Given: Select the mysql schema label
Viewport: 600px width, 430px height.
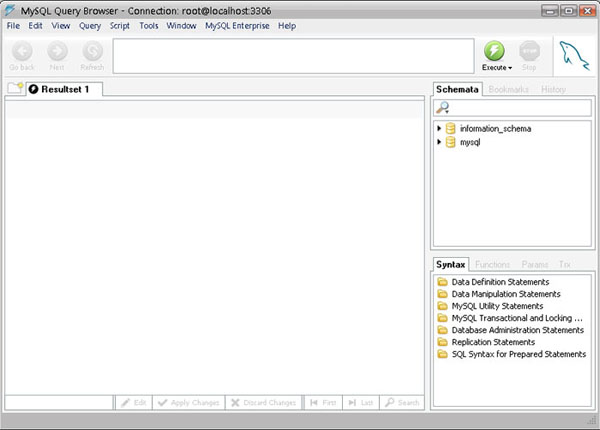Looking at the screenshot, I should point(470,142).
